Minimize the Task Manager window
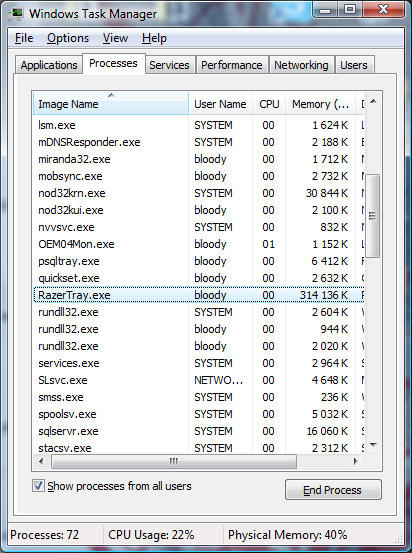This screenshot has height=553, width=412. coord(325,10)
